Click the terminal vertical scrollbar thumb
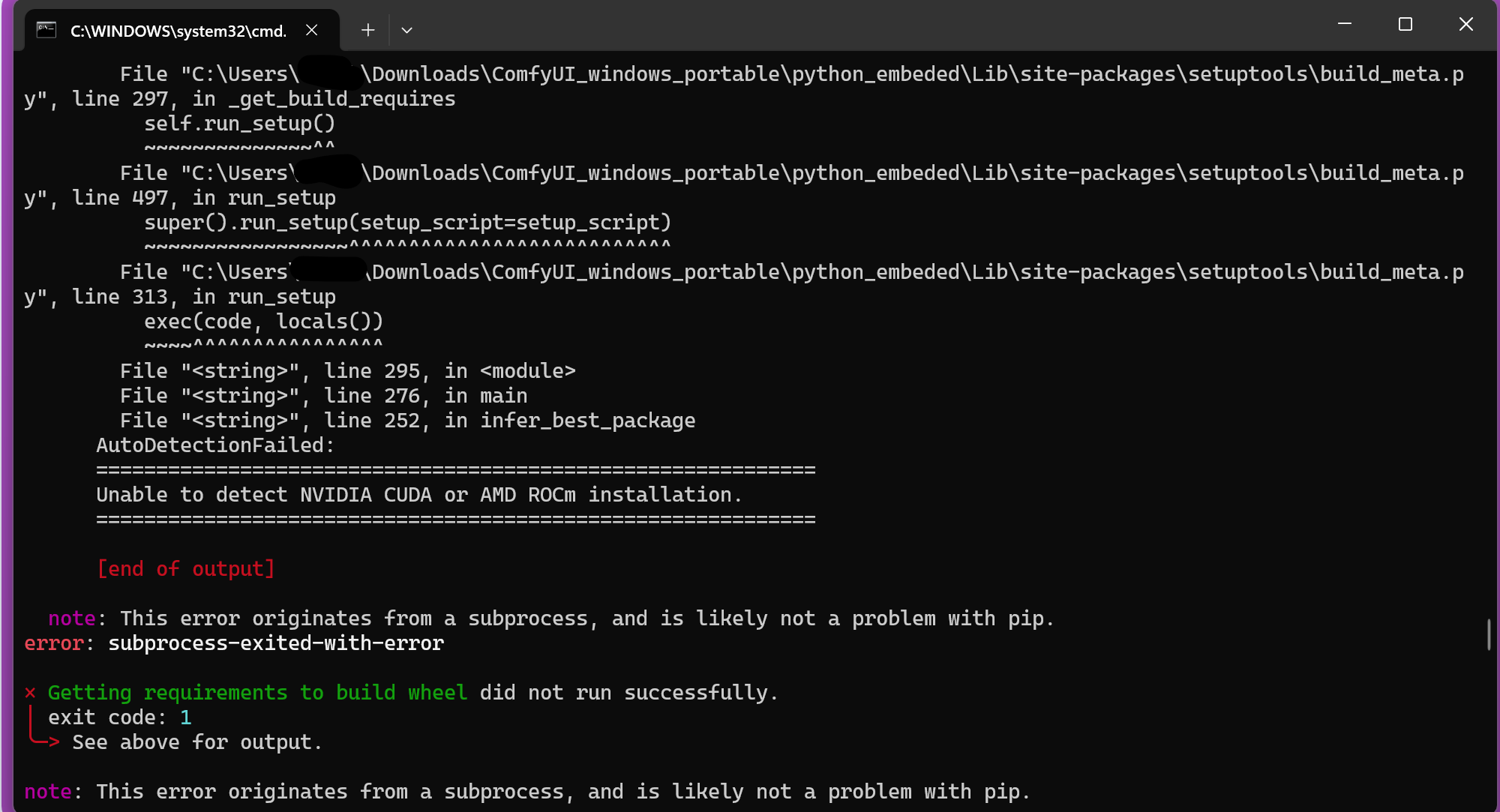Image resolution: width=1500 pixels, height=812 pixels. pyautogui.click(x=1489, y=634)
